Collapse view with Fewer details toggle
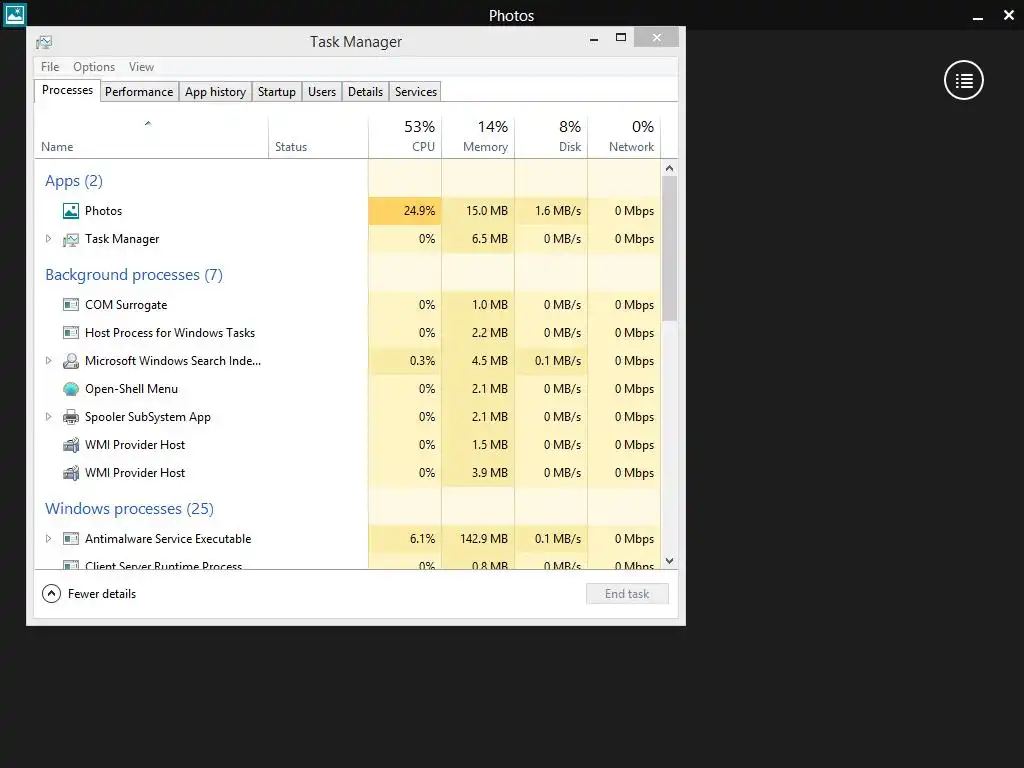Viewport: 1024px width, 768px height. (89, 594)
